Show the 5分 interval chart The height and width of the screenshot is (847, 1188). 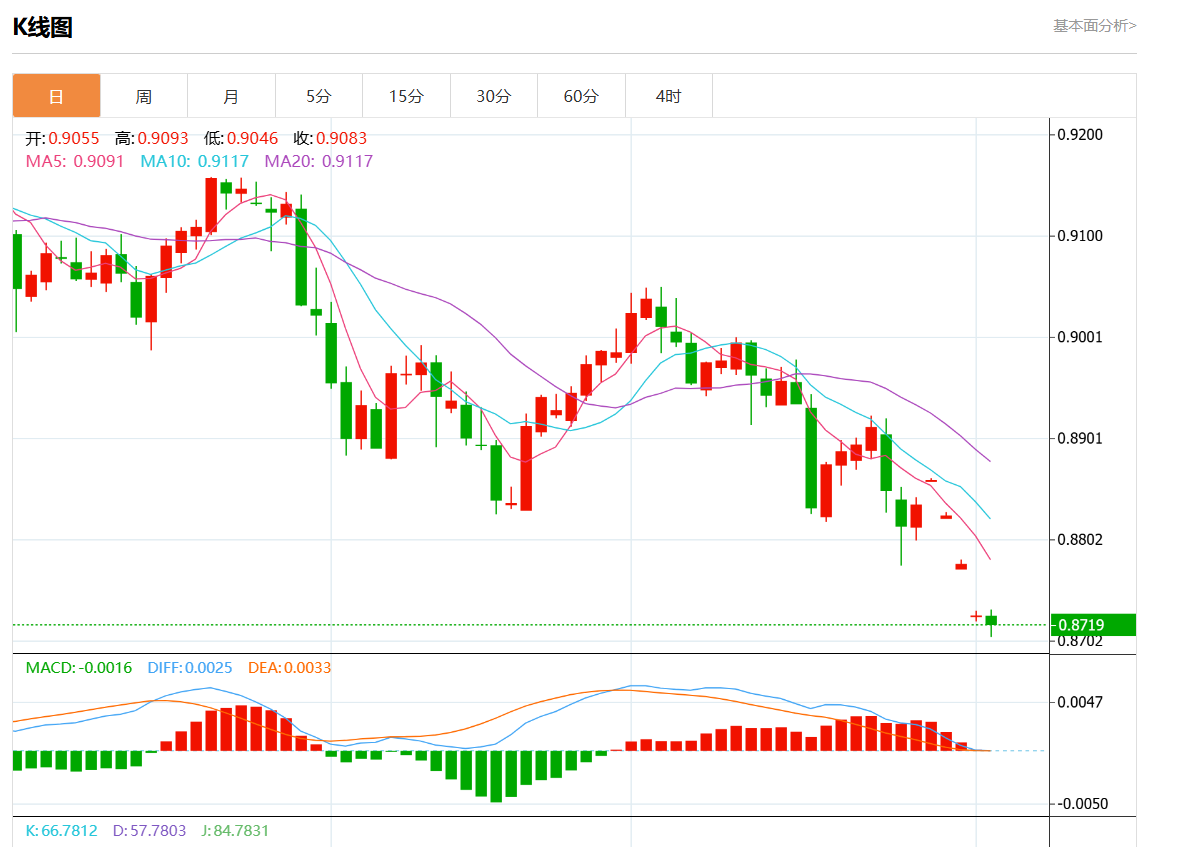[318, 96]
